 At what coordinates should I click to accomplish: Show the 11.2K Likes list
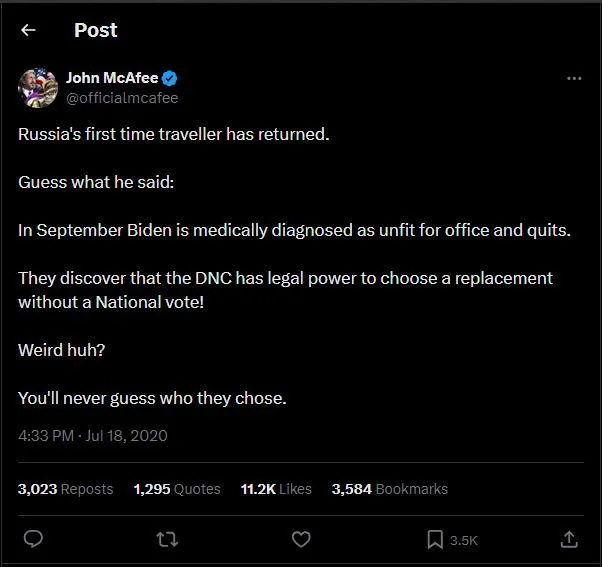point(276,489)
